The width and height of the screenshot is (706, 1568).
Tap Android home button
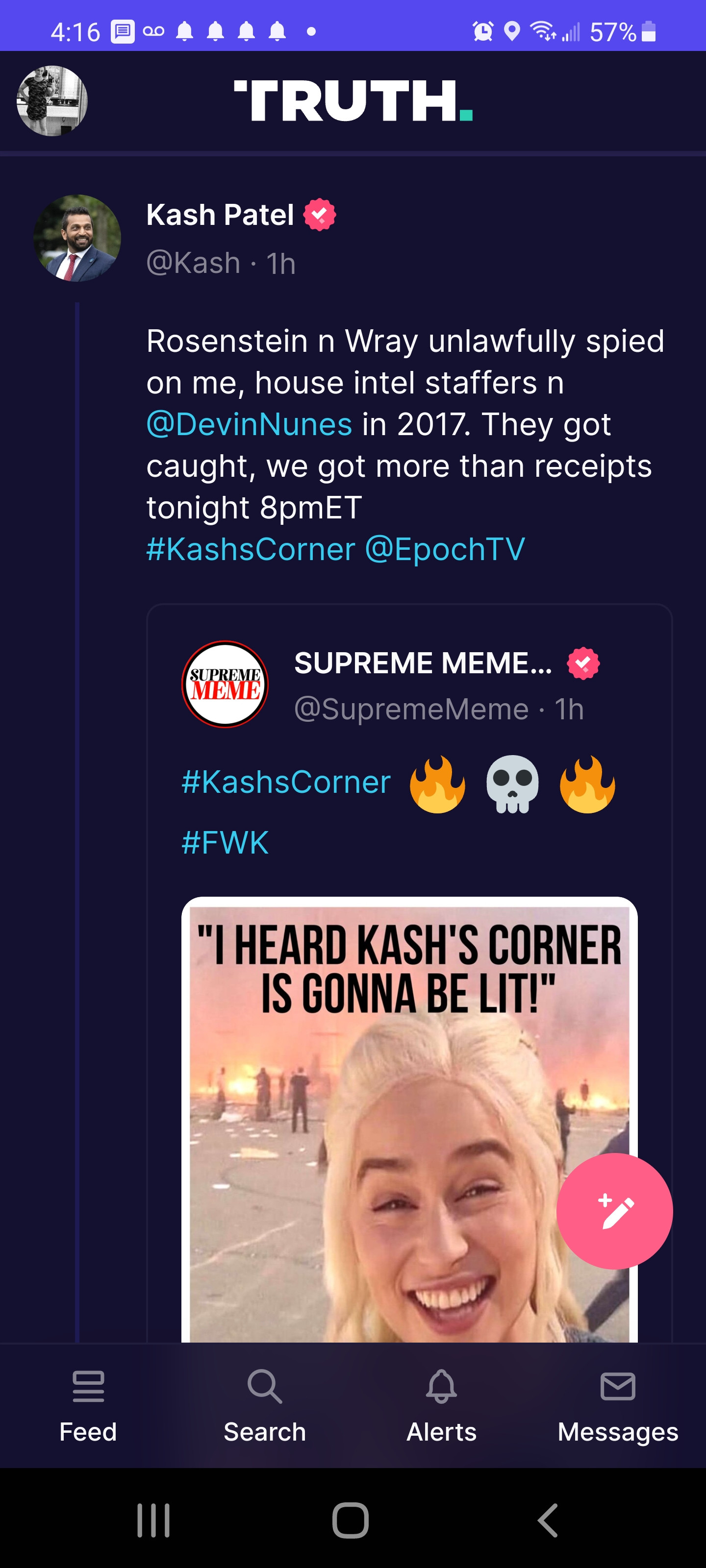(350, 1520)
